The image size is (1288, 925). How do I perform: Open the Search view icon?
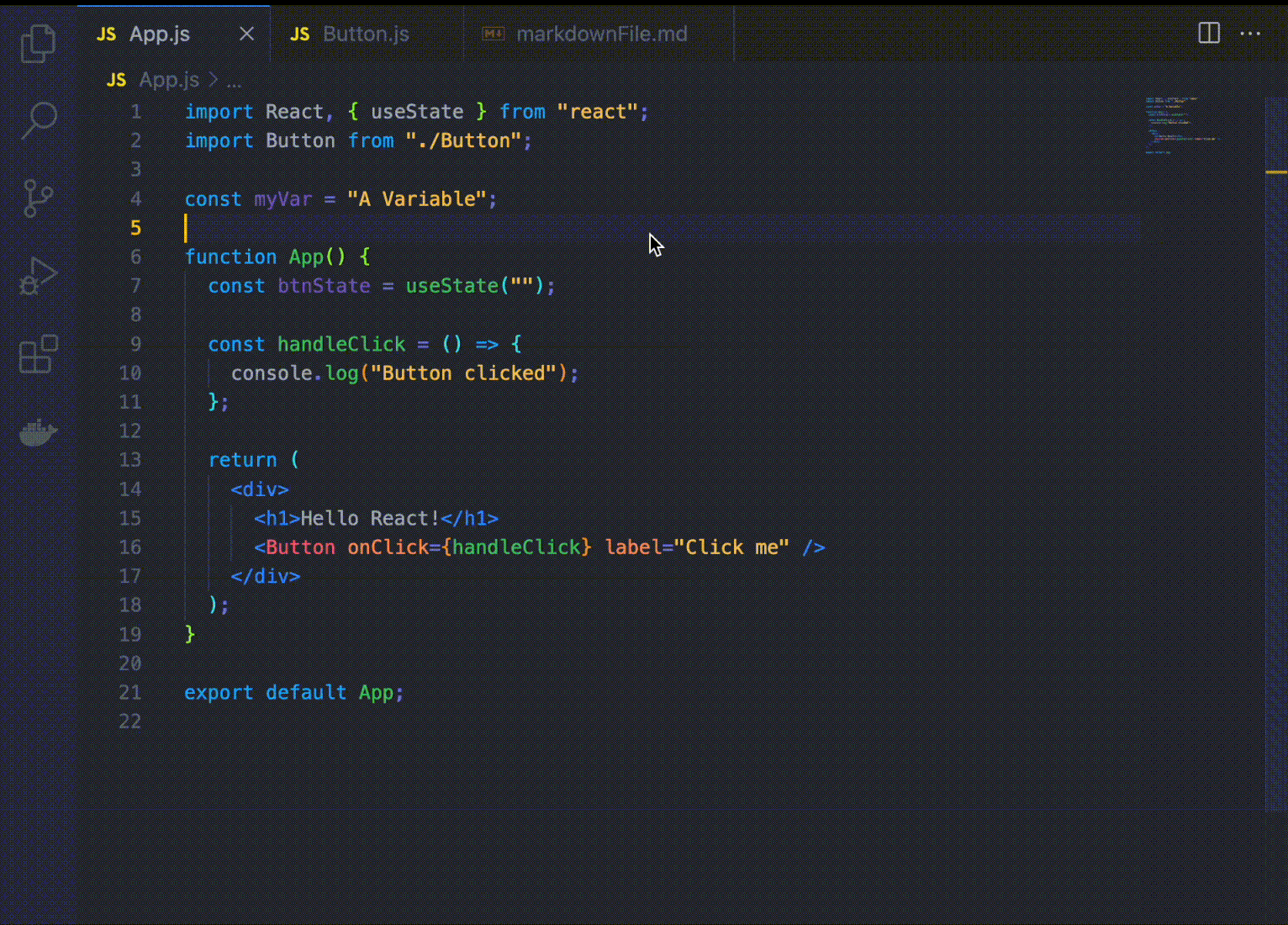pyautogui.click(x=38, y=121)
